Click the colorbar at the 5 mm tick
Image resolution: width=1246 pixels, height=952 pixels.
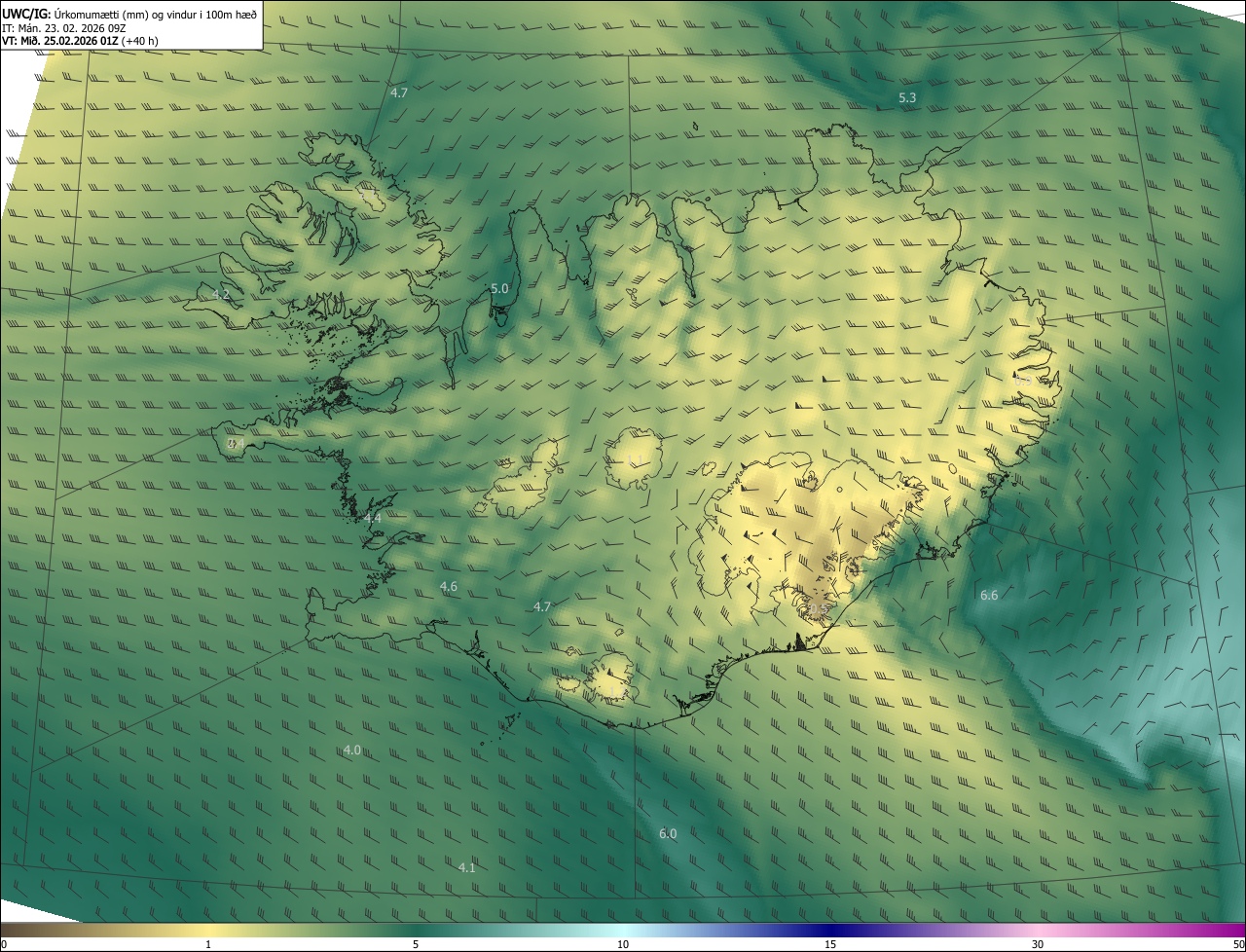pyautogui.click(x=416, y=931)
